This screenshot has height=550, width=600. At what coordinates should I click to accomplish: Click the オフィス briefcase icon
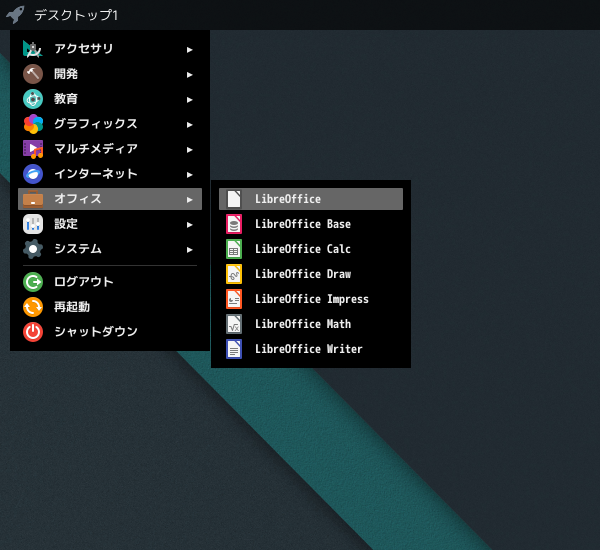[33, 199]
